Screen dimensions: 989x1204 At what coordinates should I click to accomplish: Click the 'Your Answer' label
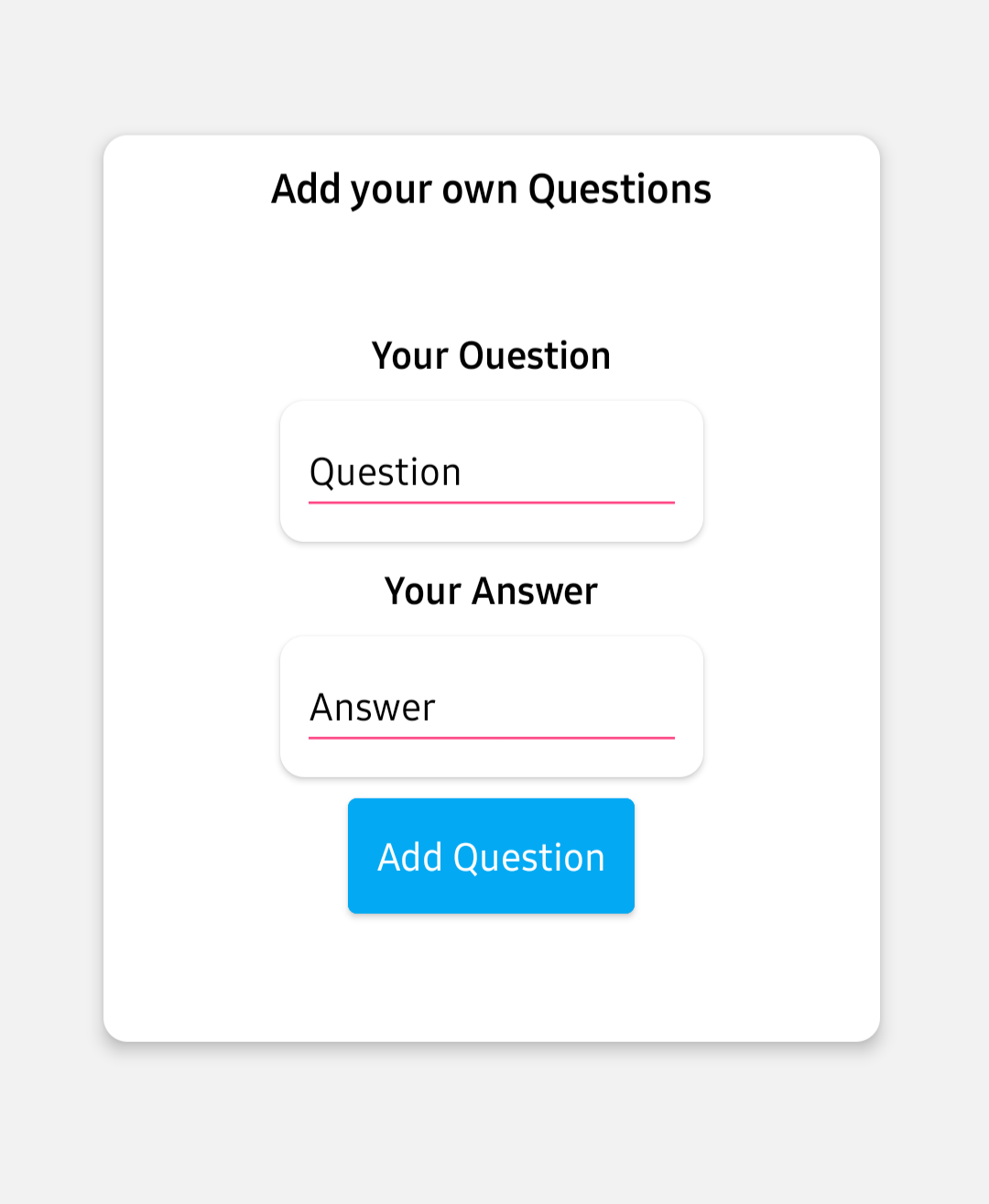tap(491, 591)
